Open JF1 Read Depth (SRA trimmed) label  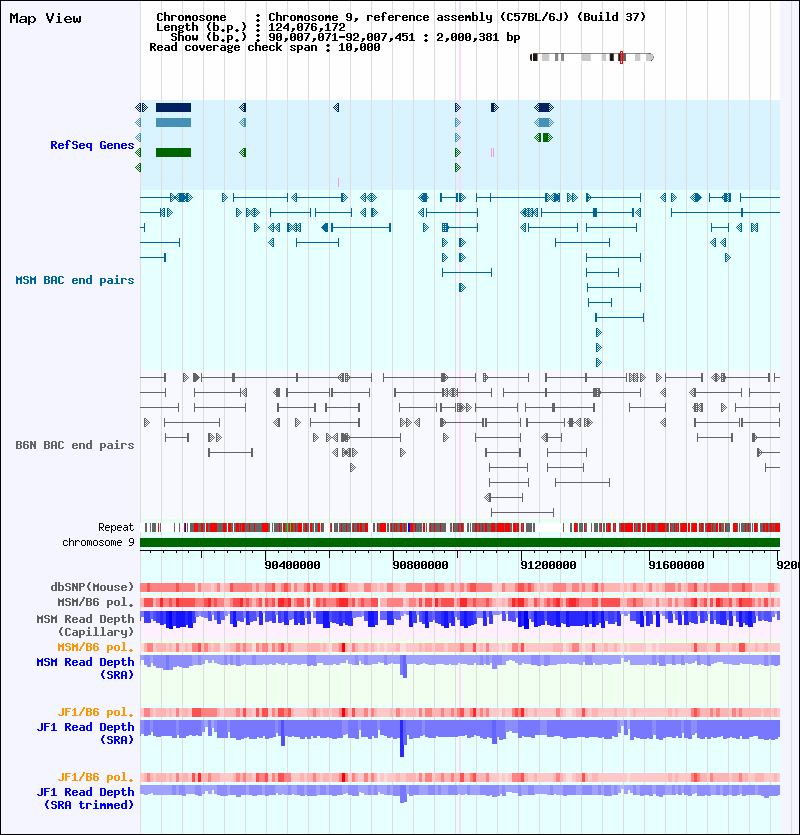pyautogui.click(x=85, y=798)
